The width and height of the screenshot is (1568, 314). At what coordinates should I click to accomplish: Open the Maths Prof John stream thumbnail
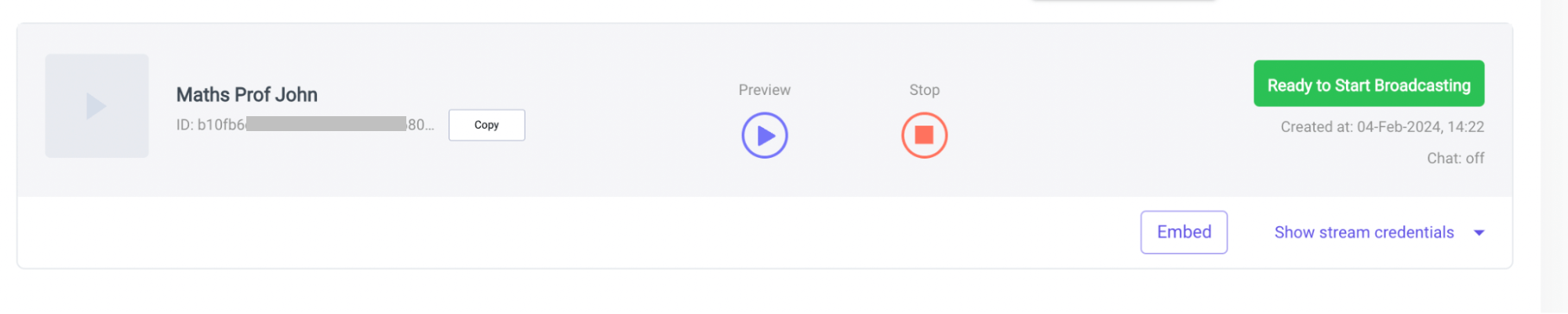click(x=96, y=106)
